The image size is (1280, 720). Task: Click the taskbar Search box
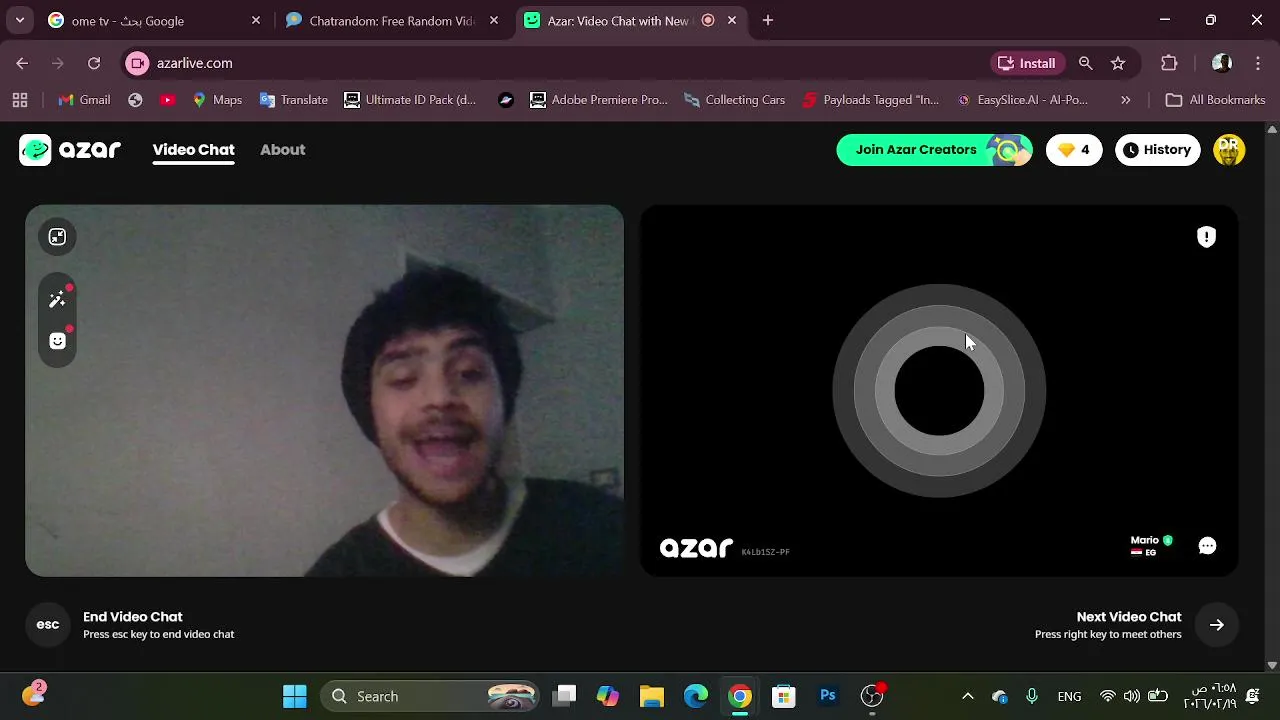430,696
